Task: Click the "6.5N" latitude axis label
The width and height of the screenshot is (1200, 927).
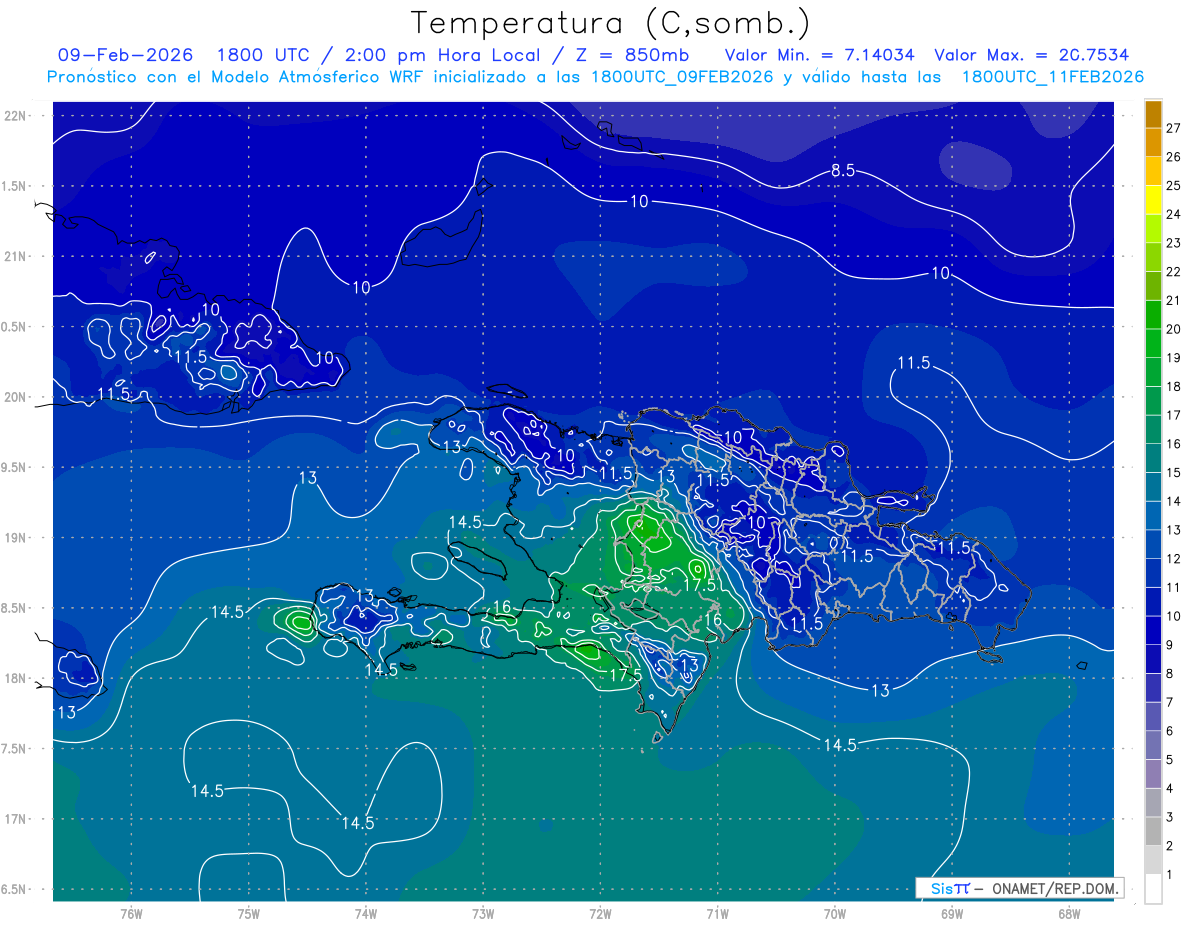Action: (14, 890)
